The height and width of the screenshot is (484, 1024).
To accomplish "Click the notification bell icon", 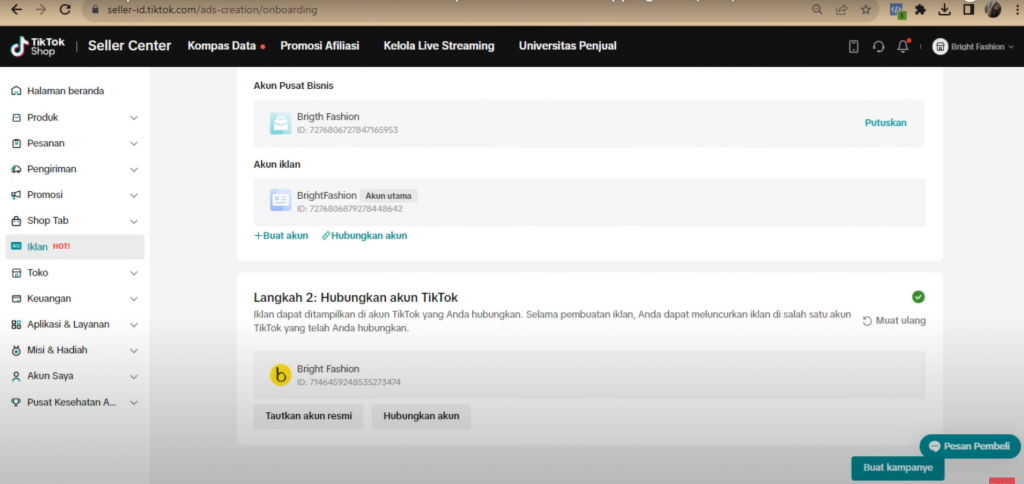I will (x=903, y=46).
